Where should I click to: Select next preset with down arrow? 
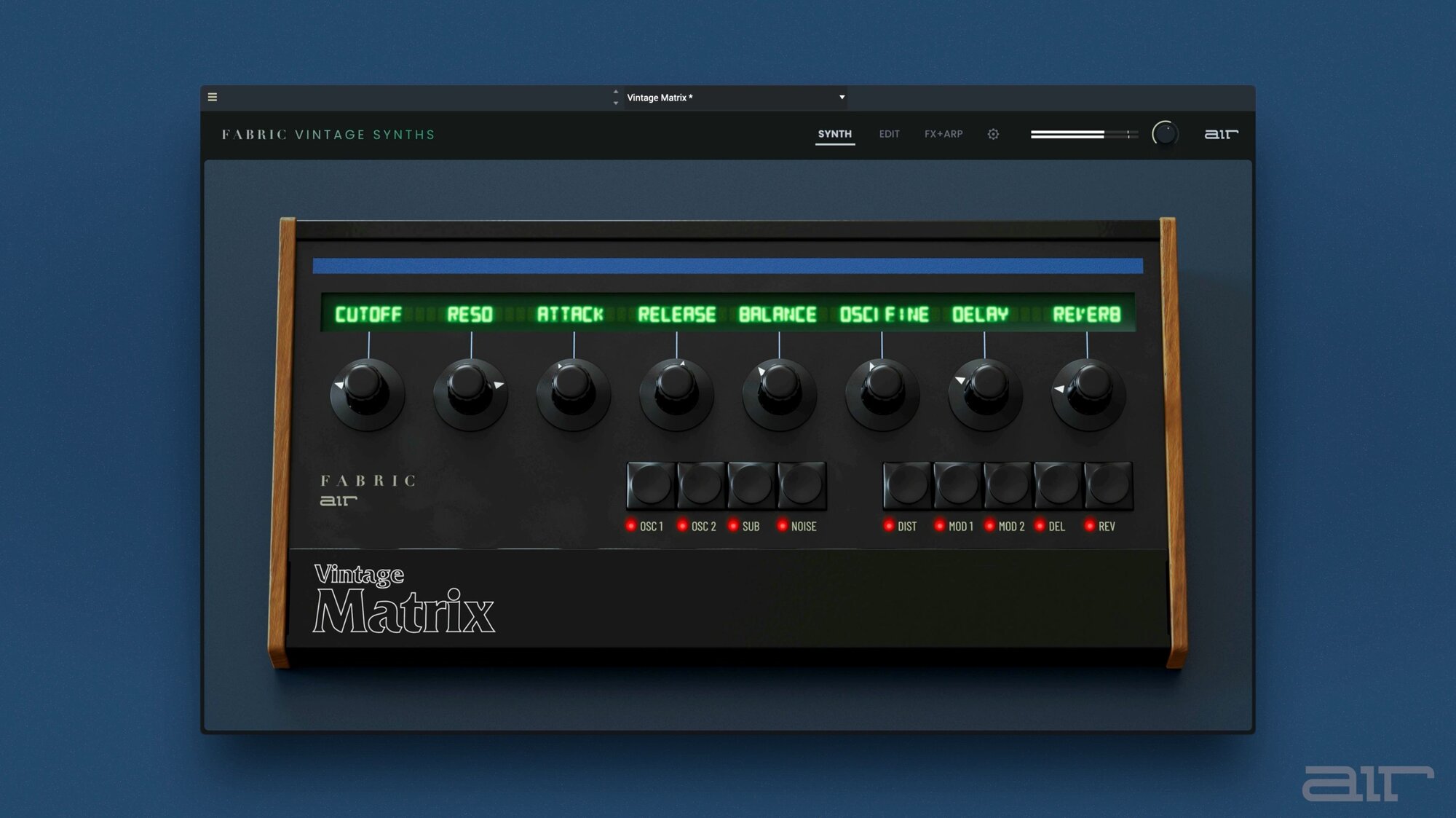[x=616, y=103]
